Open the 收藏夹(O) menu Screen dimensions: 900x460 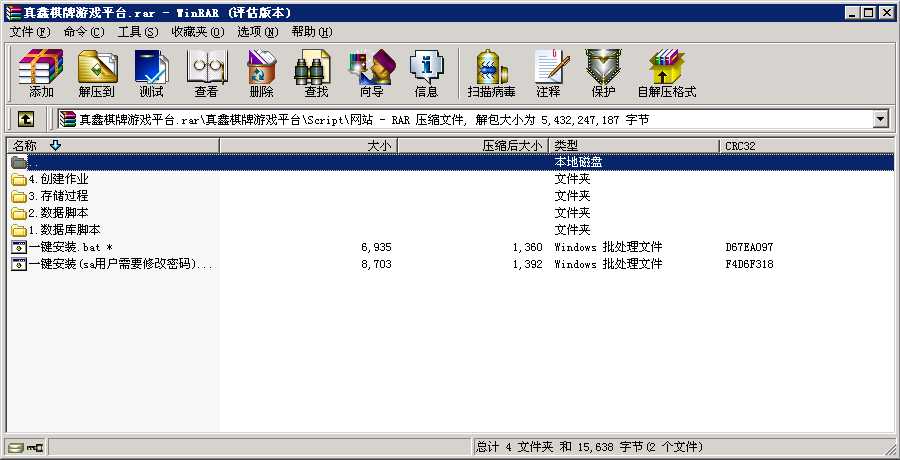pos(198,32)
